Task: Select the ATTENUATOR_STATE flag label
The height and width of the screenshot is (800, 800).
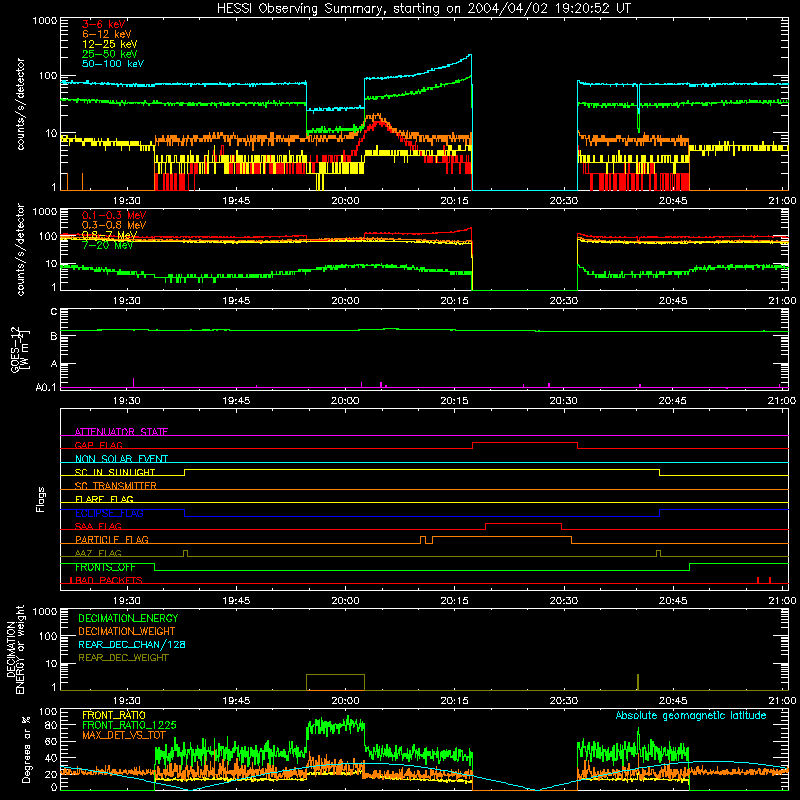Action: (121, 432)
